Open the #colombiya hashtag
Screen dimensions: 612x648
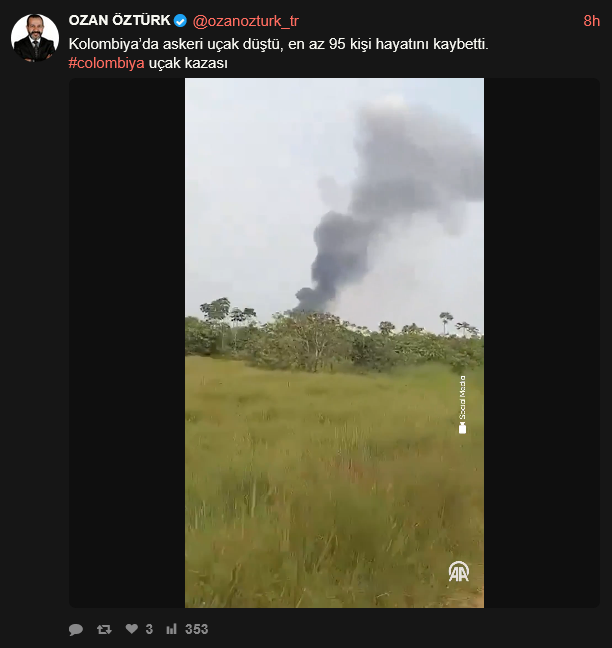pyautogui.click(x=106, y=63)
